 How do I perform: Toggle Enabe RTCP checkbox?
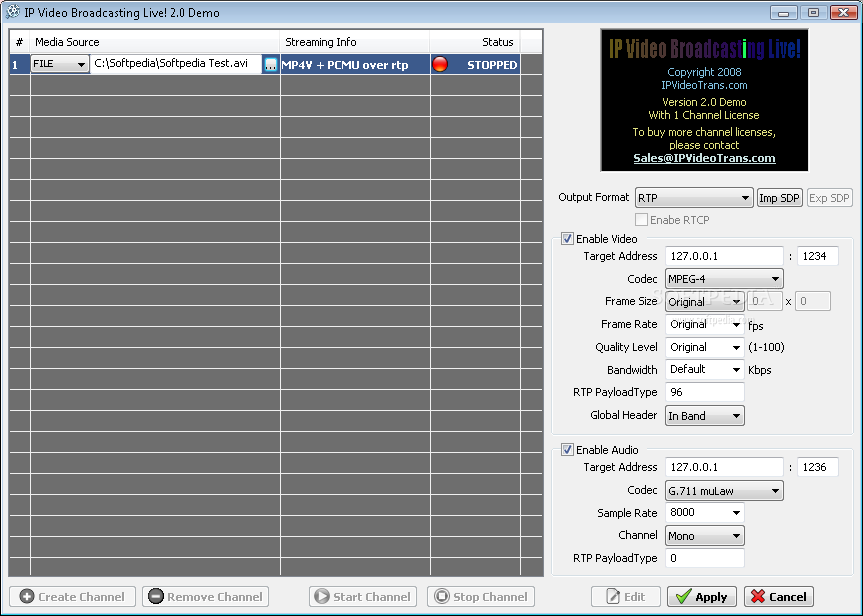pos(641,220)
